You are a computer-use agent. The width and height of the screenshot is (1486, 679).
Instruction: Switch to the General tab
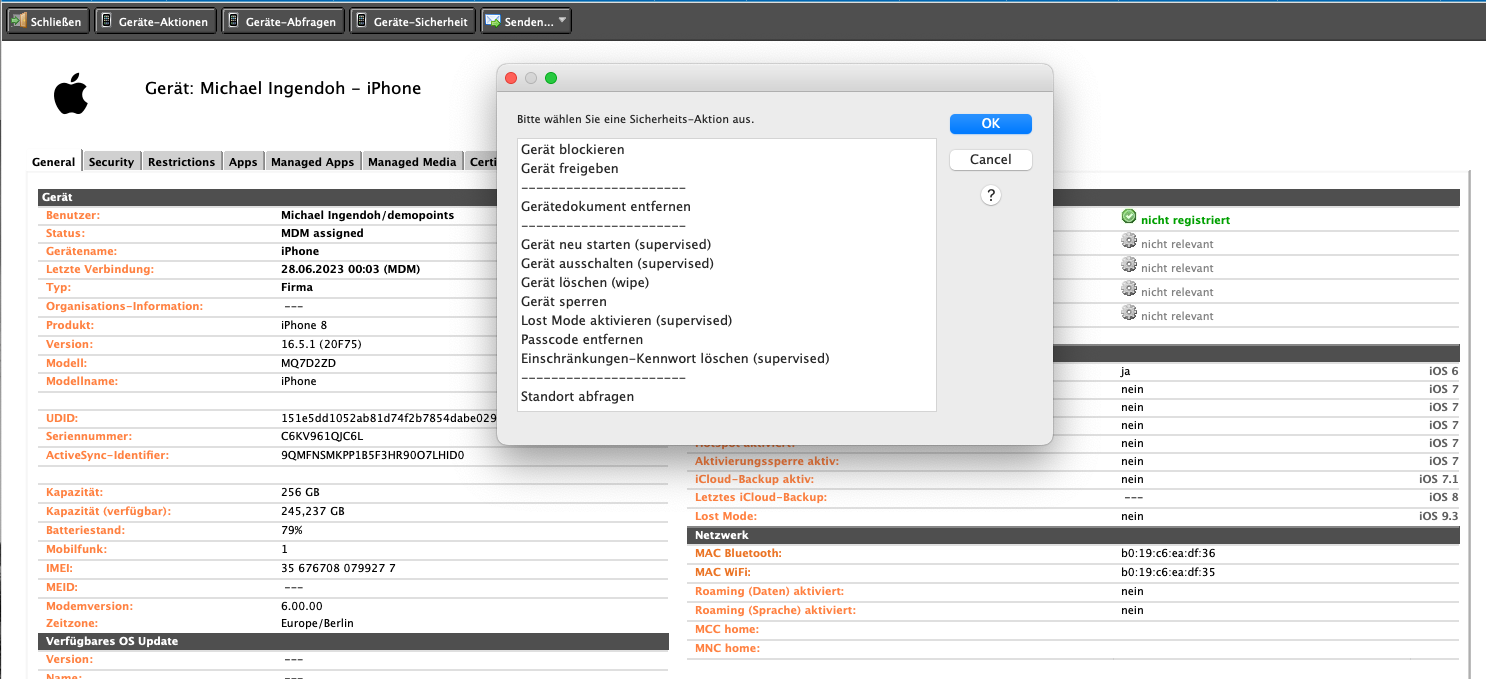(54, 162)
